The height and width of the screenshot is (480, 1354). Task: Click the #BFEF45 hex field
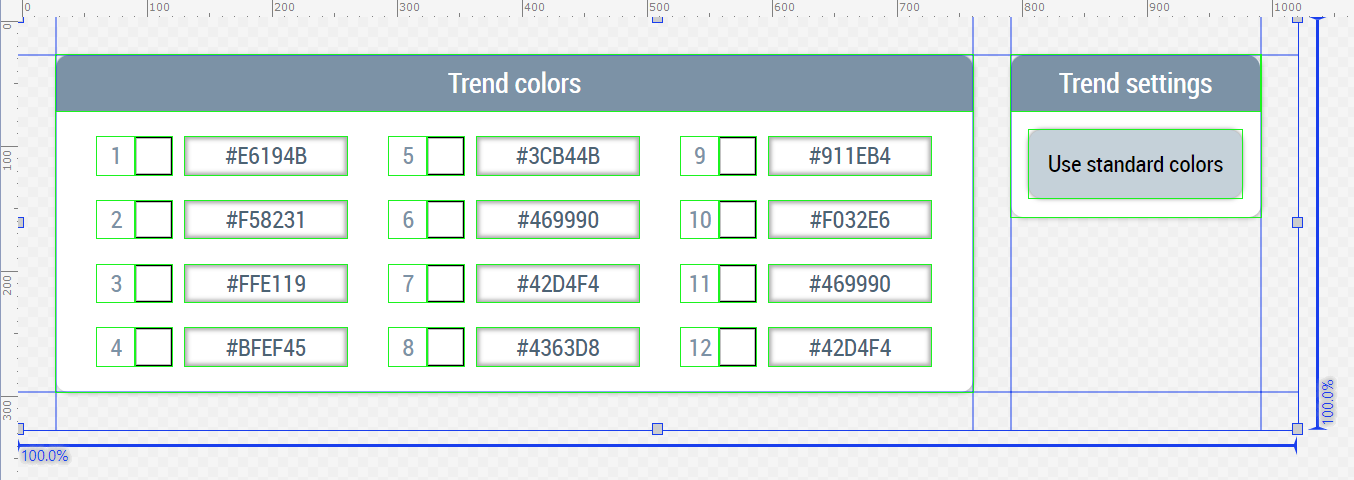[266, 347]
